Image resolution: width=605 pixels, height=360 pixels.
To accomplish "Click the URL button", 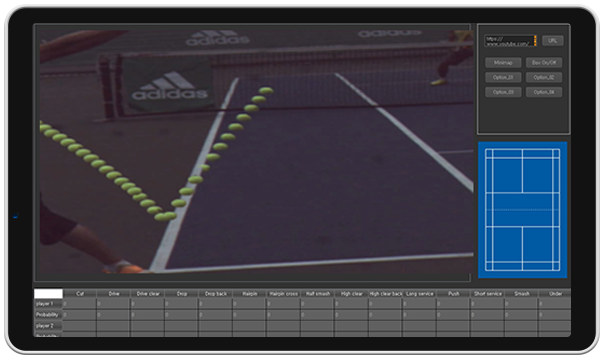I will pos(553,41).
